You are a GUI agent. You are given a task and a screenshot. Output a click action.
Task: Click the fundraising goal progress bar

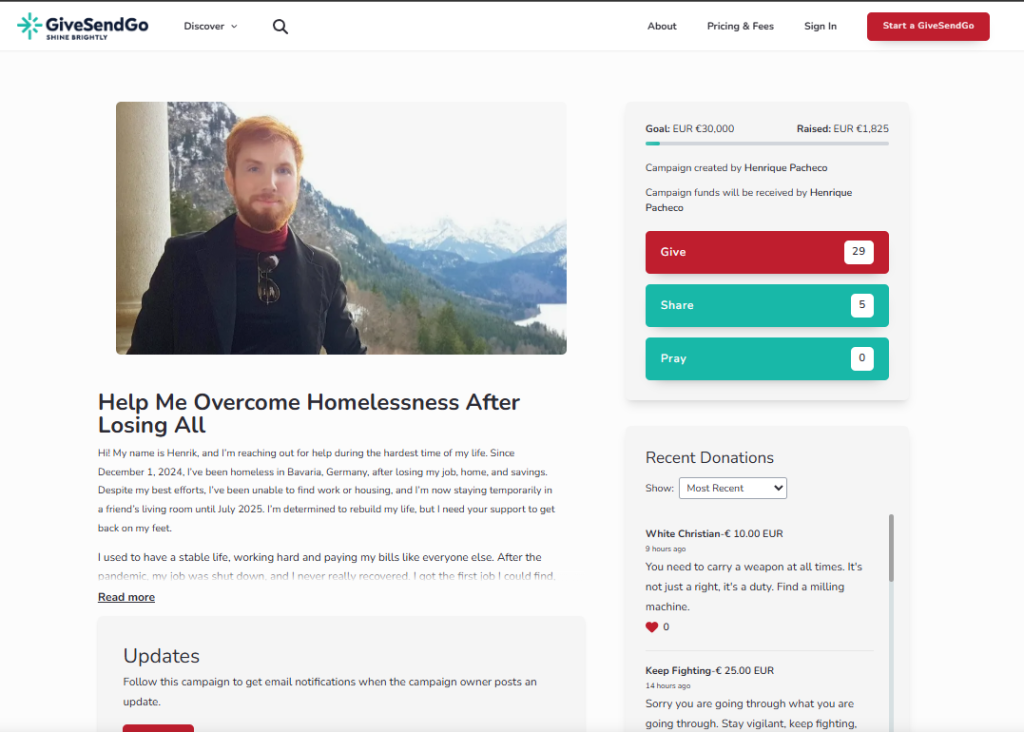767,144
